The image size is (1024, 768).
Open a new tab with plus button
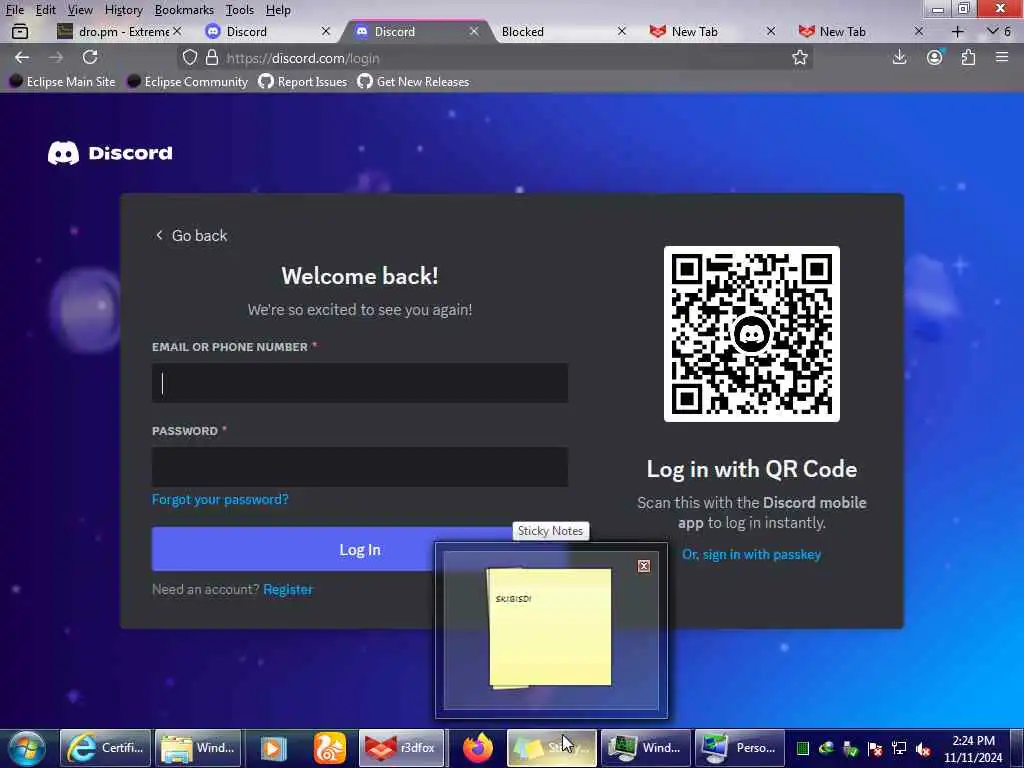(957, 31)
